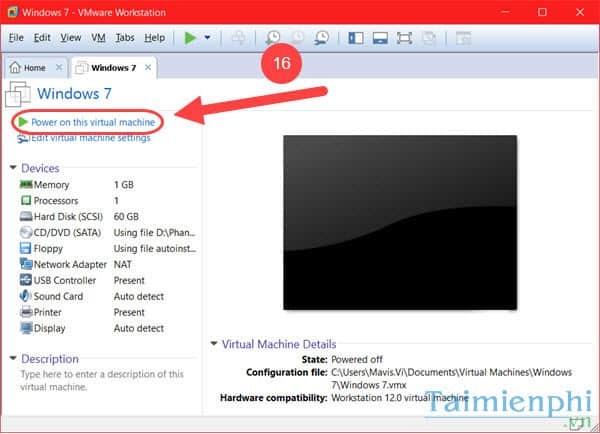The height and width of the screenshot is (434, 600).
Task: Click the Printer device icon
Action: click(26, 312)
